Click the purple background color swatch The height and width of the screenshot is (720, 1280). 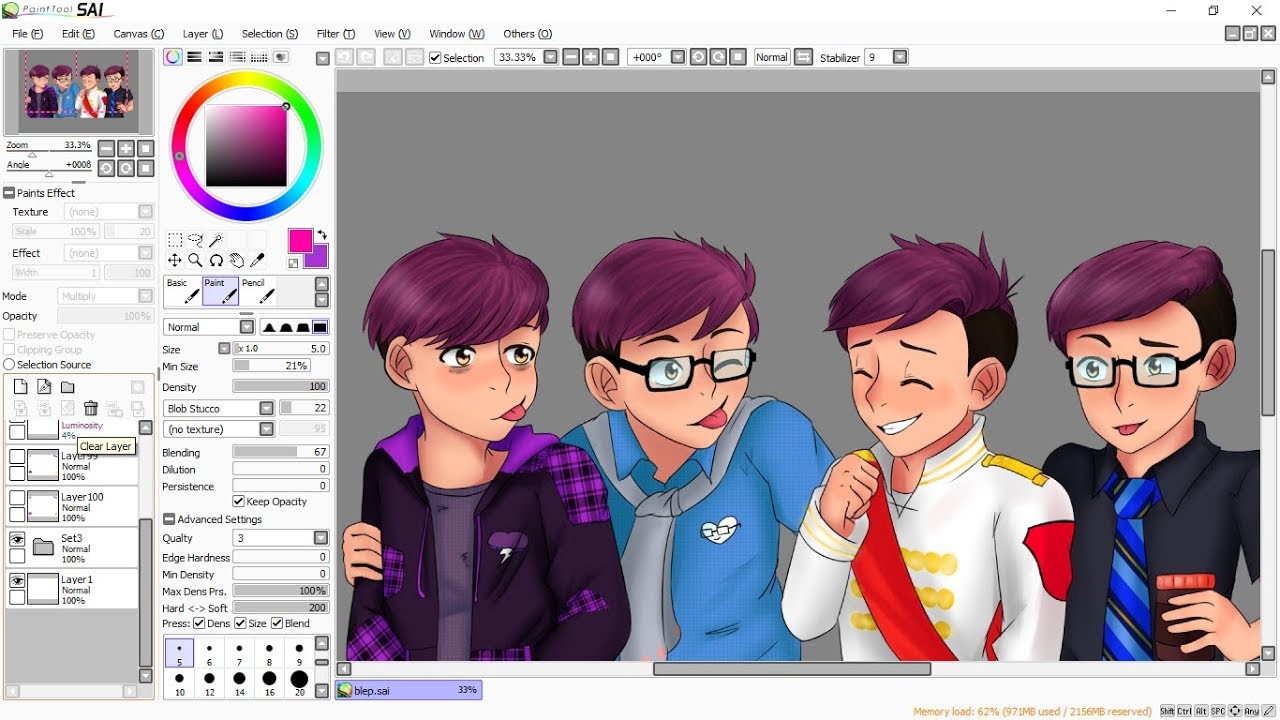319,258
